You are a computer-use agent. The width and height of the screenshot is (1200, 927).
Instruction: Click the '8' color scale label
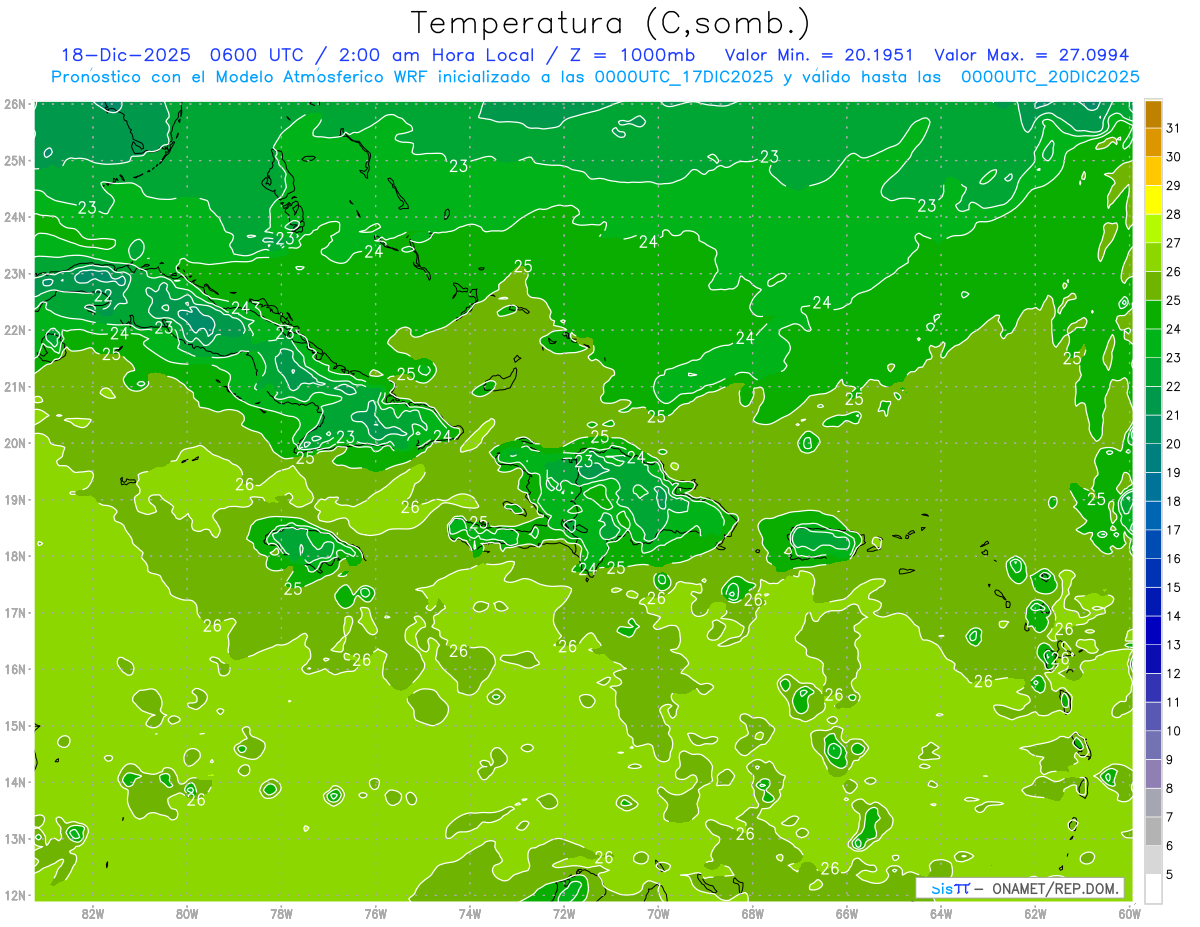(1170, 788)
